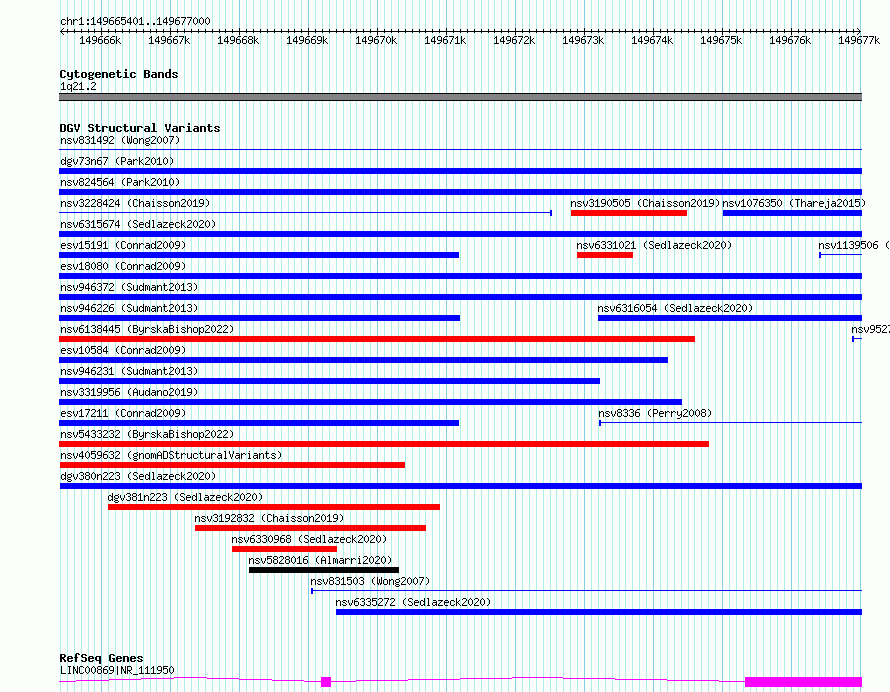This screenshot has width=890, height=692.
Task: Click the red nsv6331021 (Sedlazeck2020) bar
Action: tap(605, 255)
